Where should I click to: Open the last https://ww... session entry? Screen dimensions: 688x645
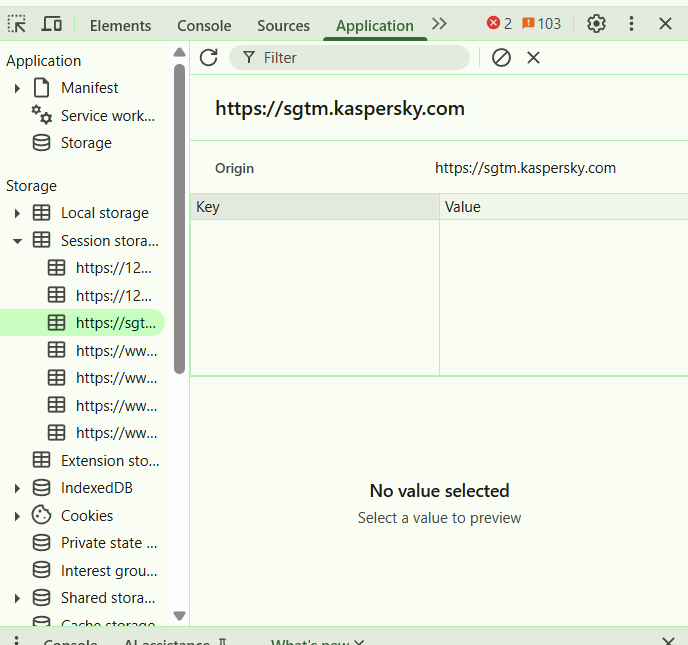click(102, 433)
